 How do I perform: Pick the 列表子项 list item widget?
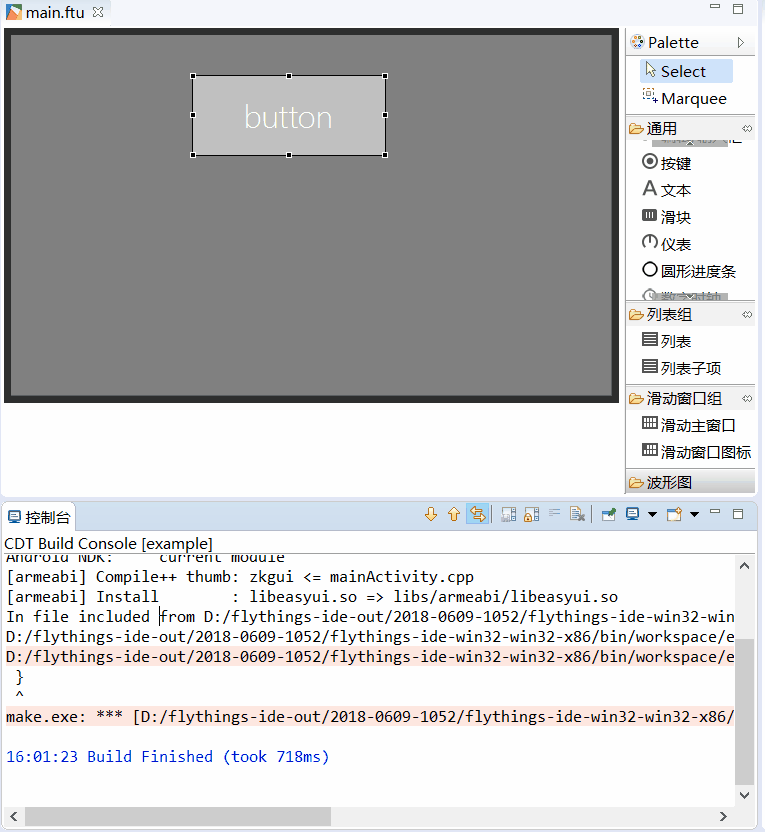(682, 368)
